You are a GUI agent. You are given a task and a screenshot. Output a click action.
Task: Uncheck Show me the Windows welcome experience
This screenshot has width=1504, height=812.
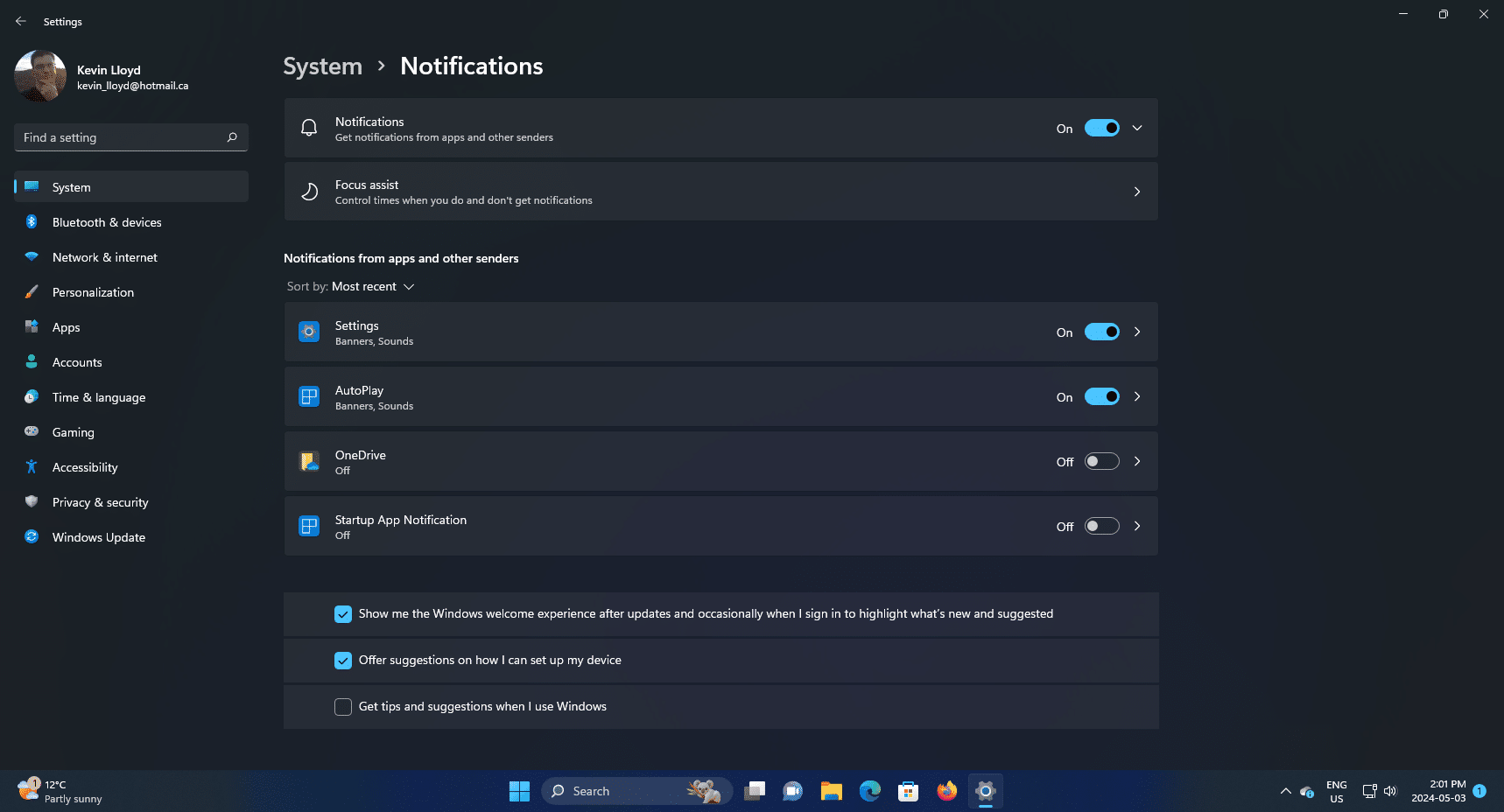pos(343,614)
